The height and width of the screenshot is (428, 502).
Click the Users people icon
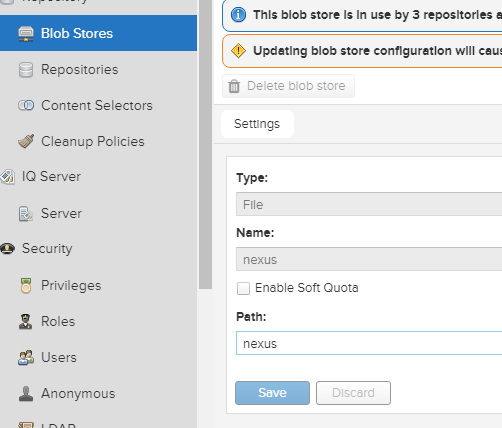26,357
